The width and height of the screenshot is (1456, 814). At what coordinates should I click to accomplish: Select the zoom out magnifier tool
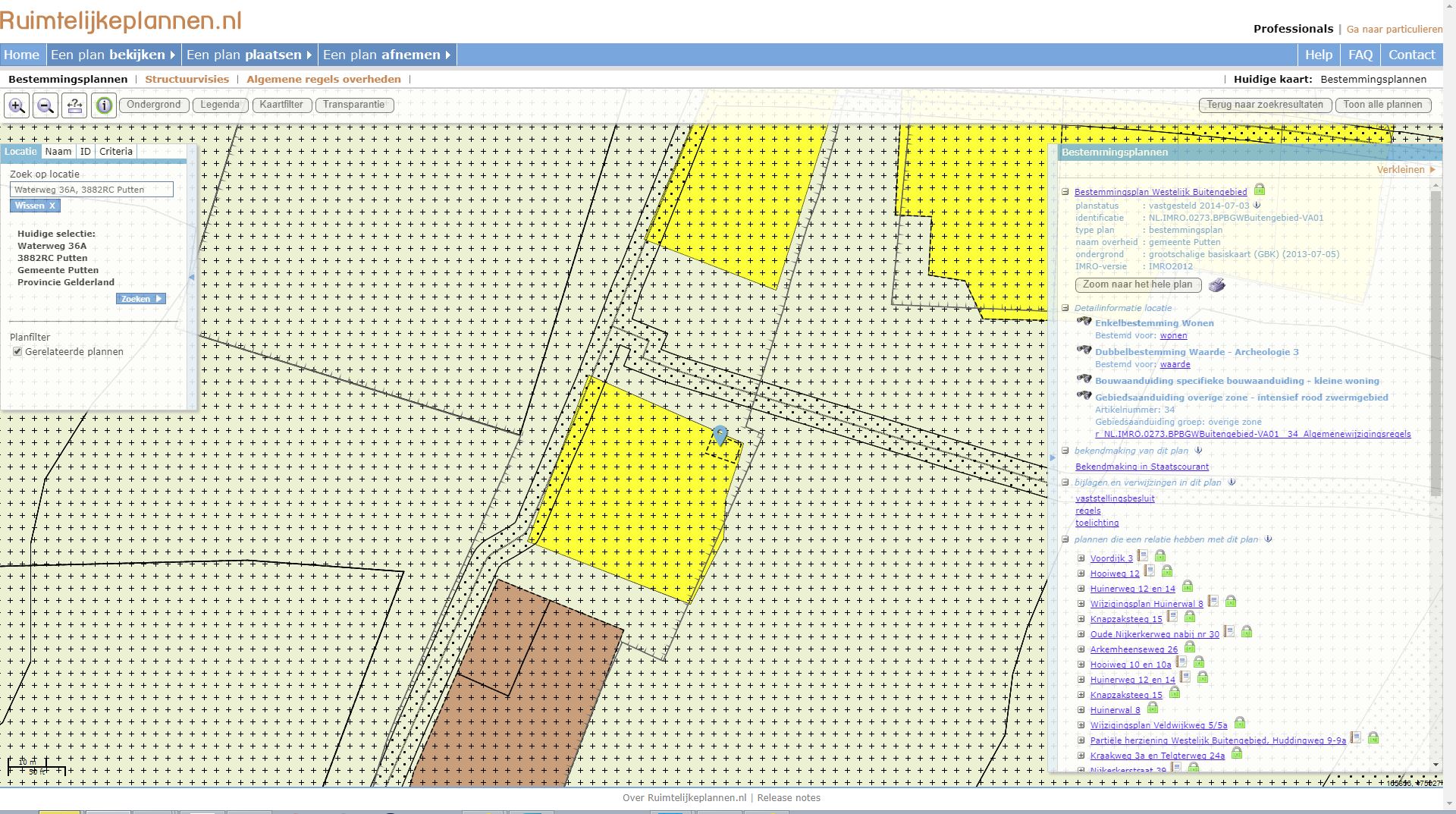pos(45,105)
